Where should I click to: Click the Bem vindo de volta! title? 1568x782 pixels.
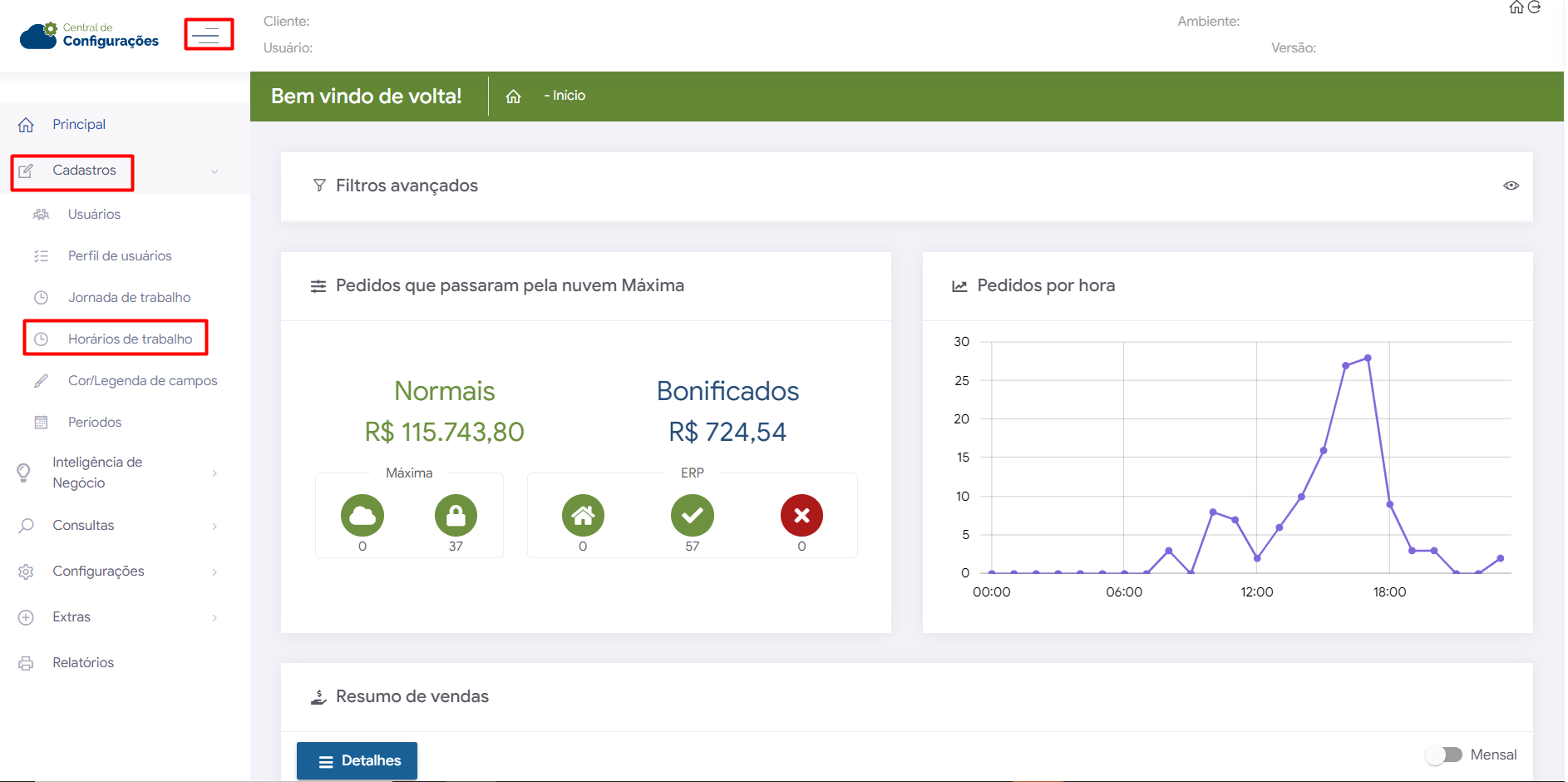tap(367, 97)
